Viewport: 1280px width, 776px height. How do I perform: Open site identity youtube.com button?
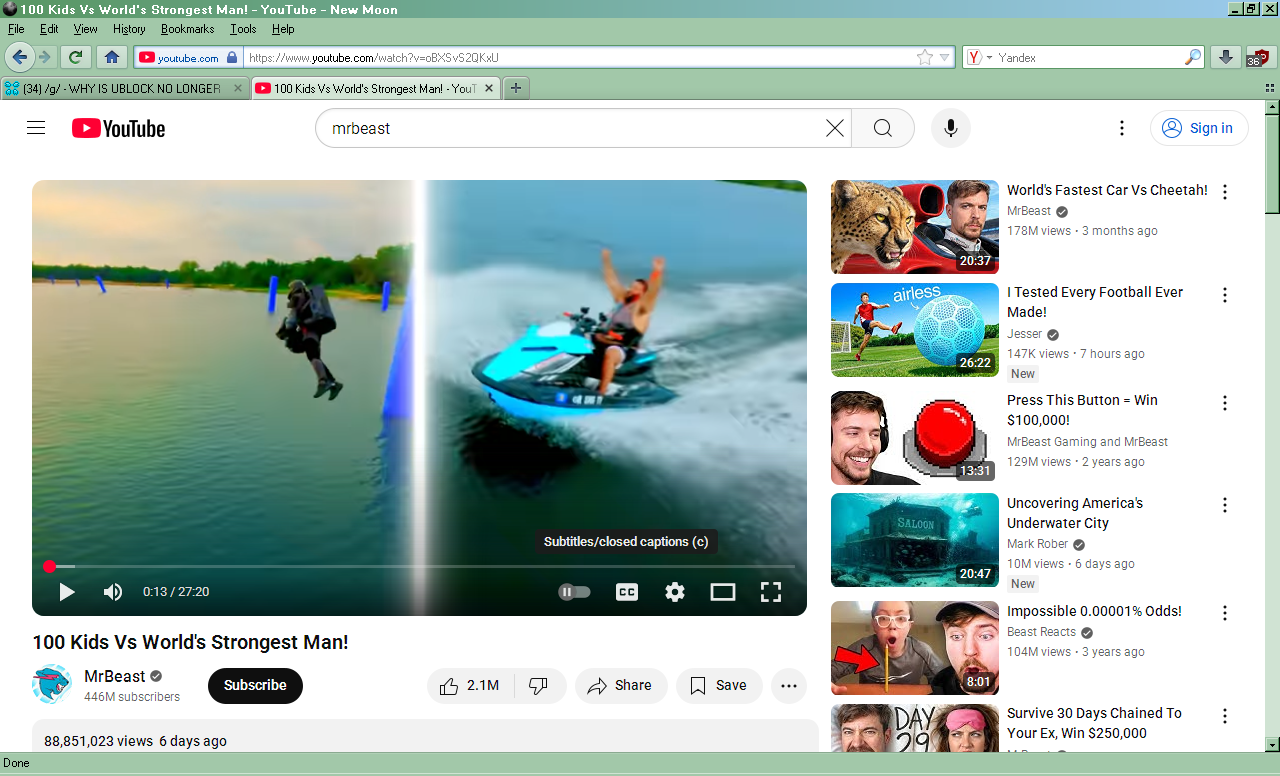pos(188,57)
